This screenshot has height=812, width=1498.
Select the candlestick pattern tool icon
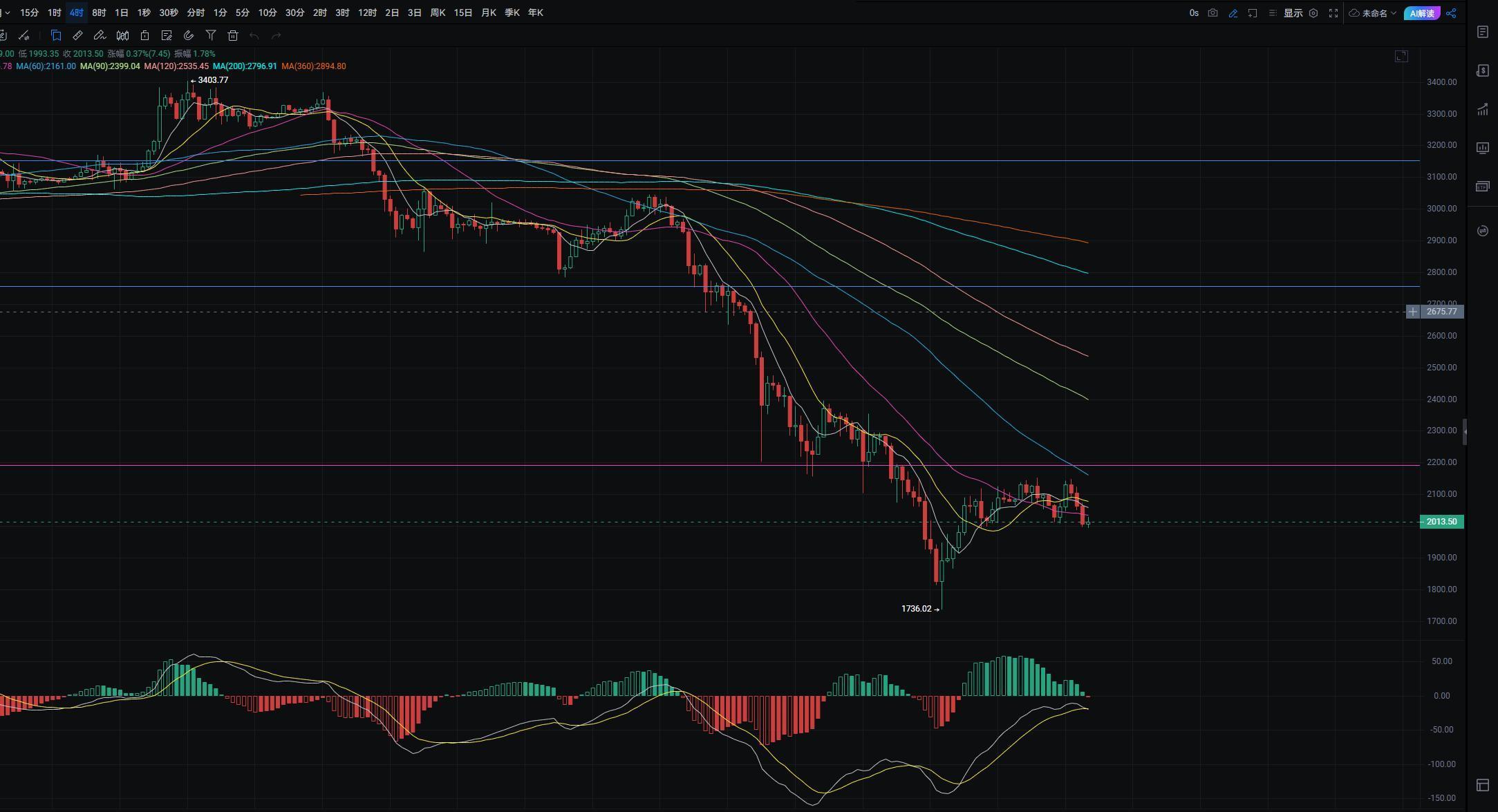(122, 36)
